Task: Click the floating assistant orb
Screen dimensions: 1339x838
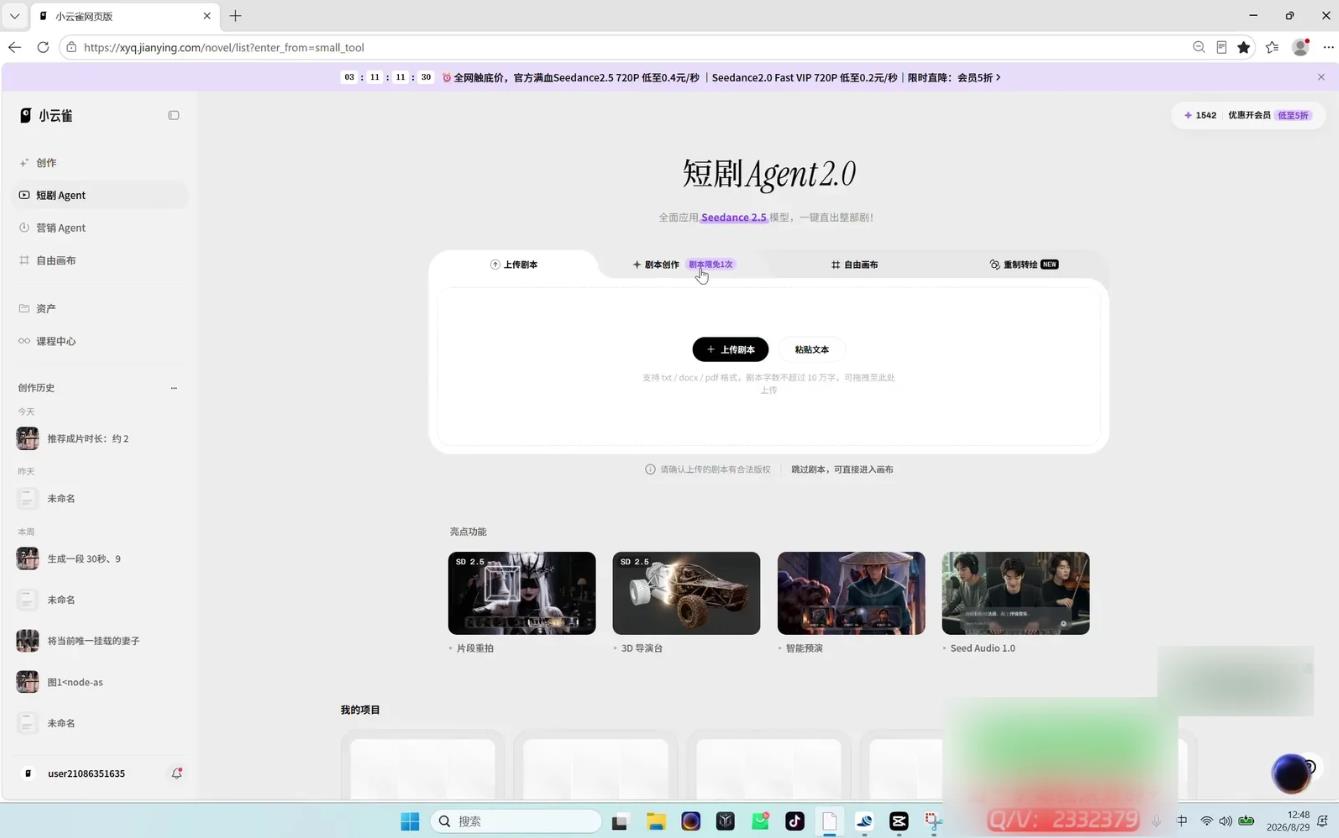Action: coord(1291,773)
